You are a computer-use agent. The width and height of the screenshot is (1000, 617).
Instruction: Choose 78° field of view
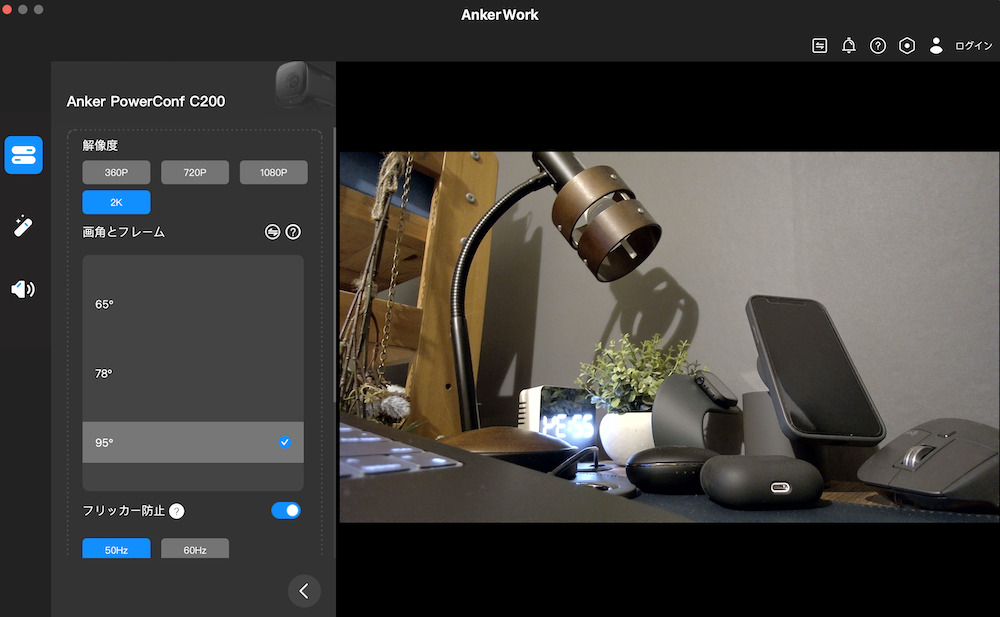pyautogui.click(x=193, y=373)
